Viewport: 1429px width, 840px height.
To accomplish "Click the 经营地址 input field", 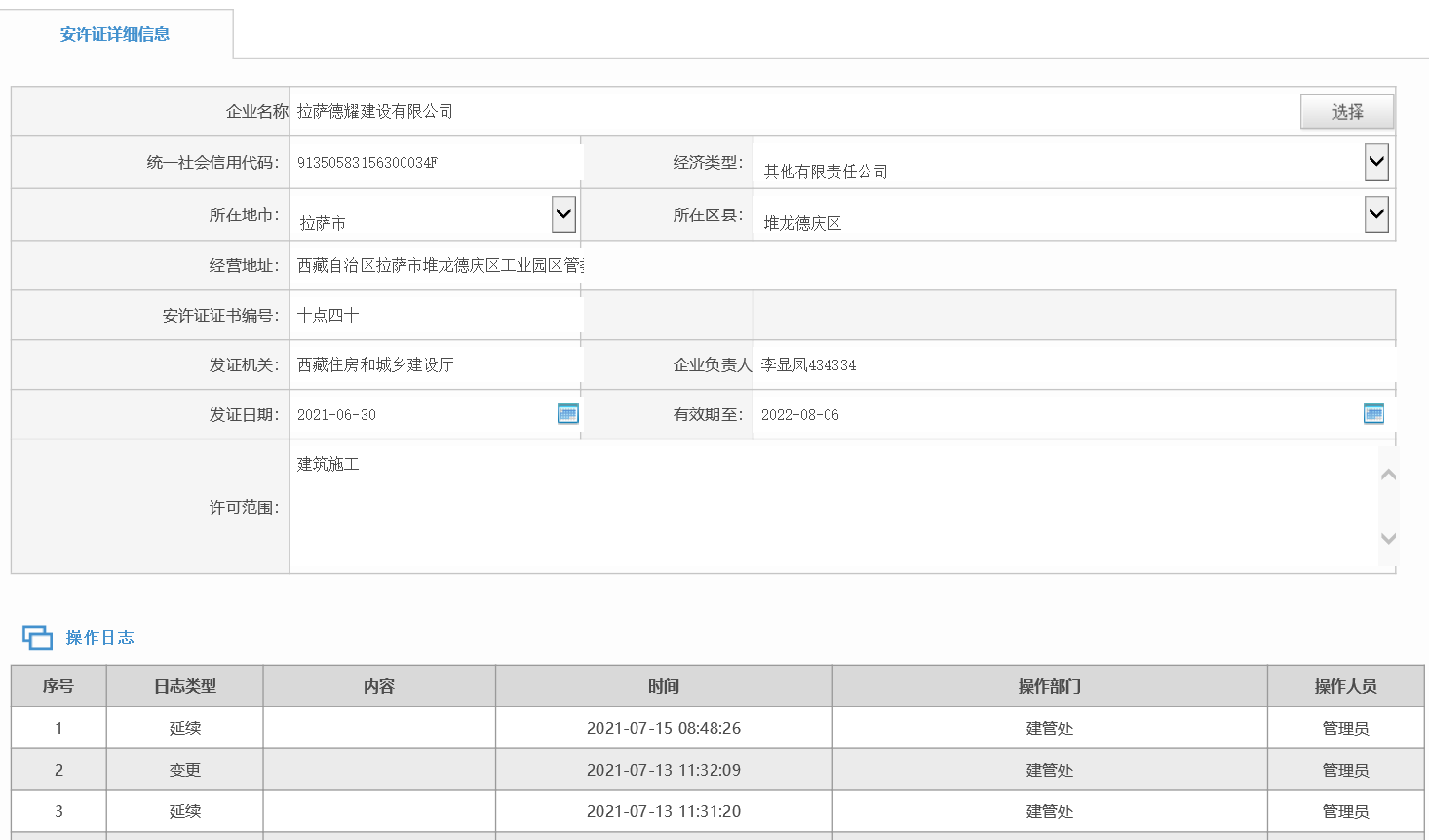I will pos(437,265).
